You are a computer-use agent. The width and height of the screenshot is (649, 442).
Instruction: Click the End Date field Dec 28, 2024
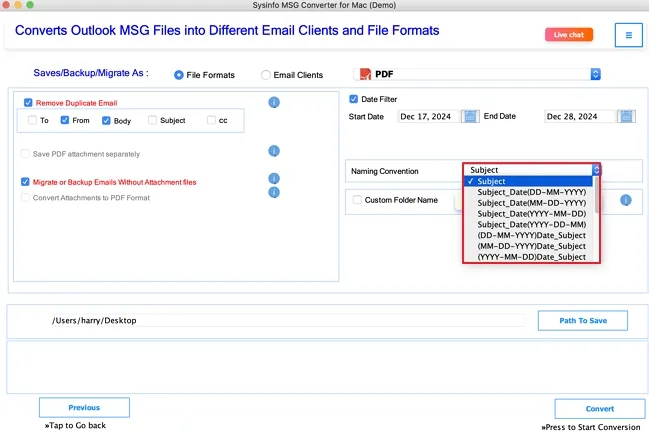click(579, 117)
